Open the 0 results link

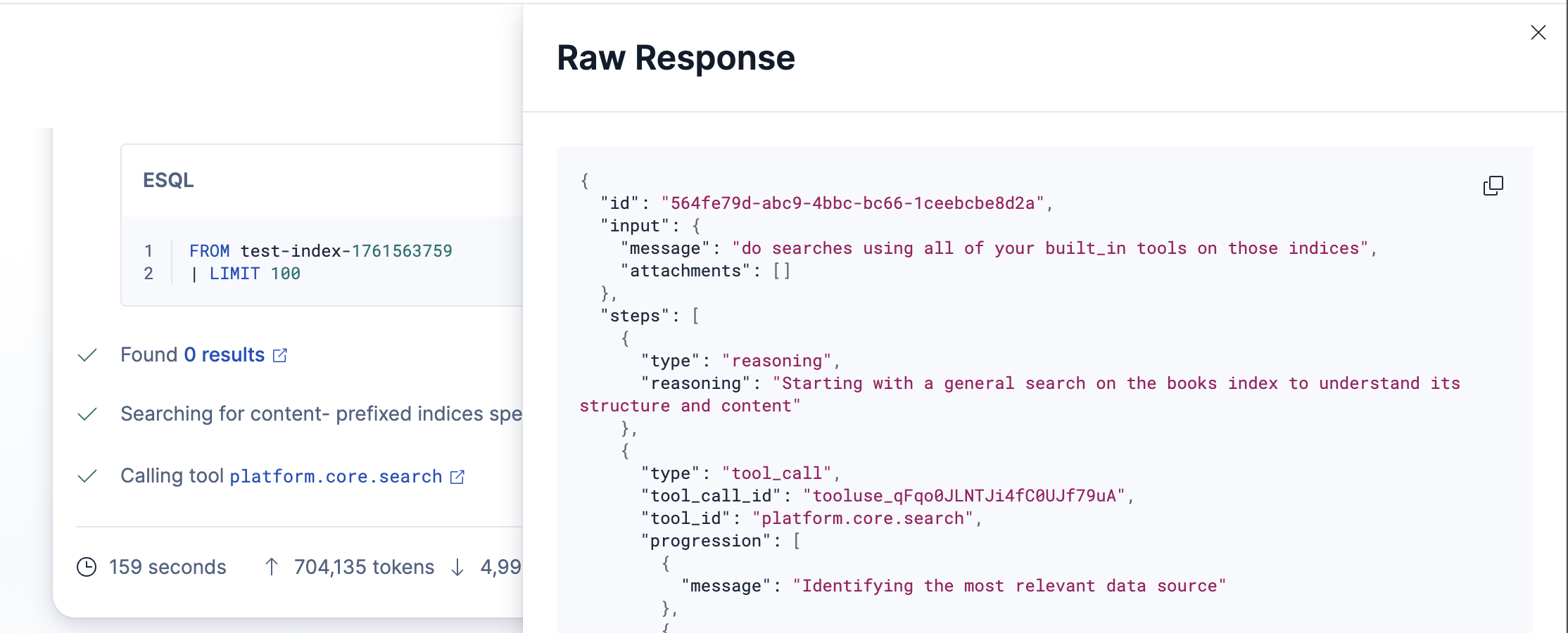tap(222, 354)
